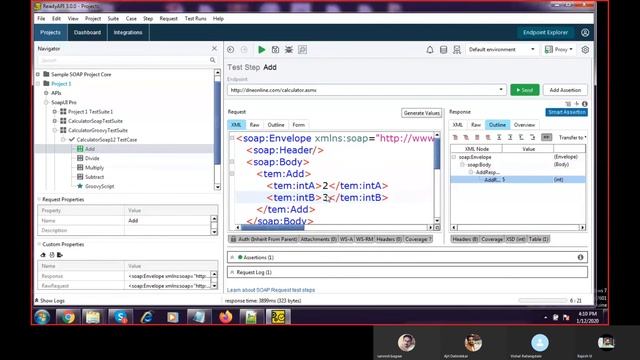The width and height of the screenshot is (640, 360).
Task: Select the response Overview tab
Action: 524,125
